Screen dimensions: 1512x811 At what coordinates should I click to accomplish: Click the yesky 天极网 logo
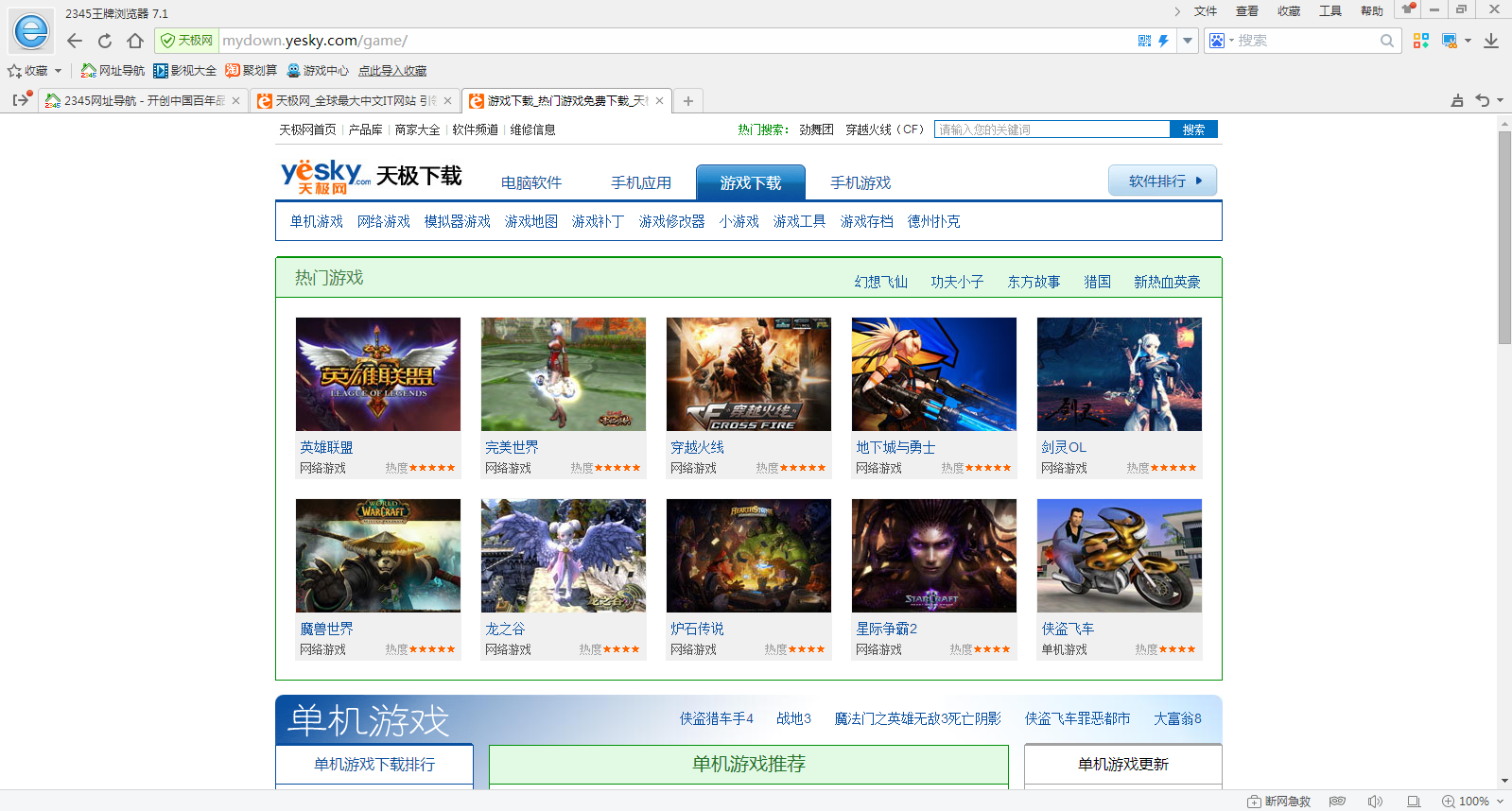(x=325, y=177)
